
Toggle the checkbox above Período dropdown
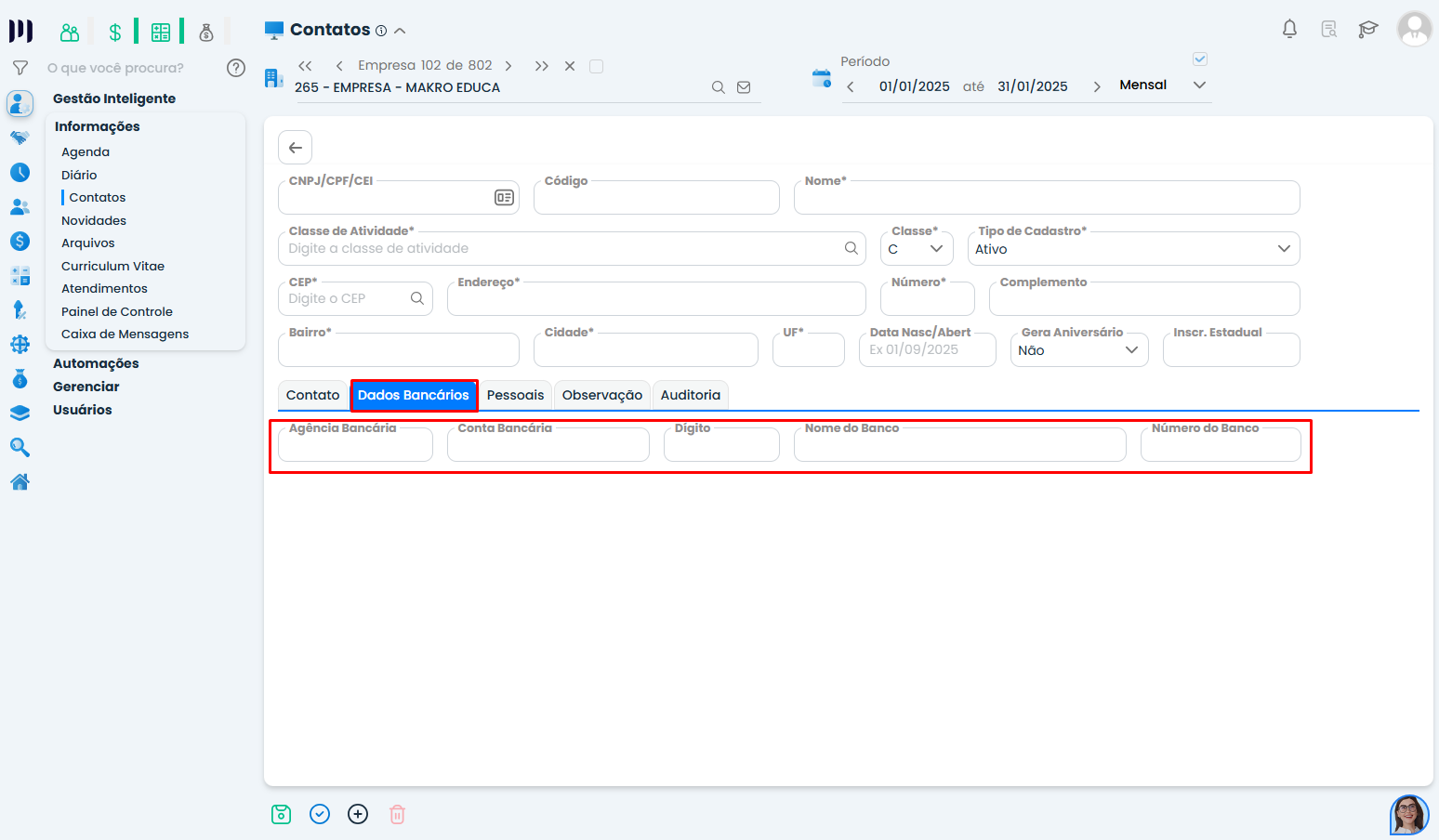pos(1200,59)
